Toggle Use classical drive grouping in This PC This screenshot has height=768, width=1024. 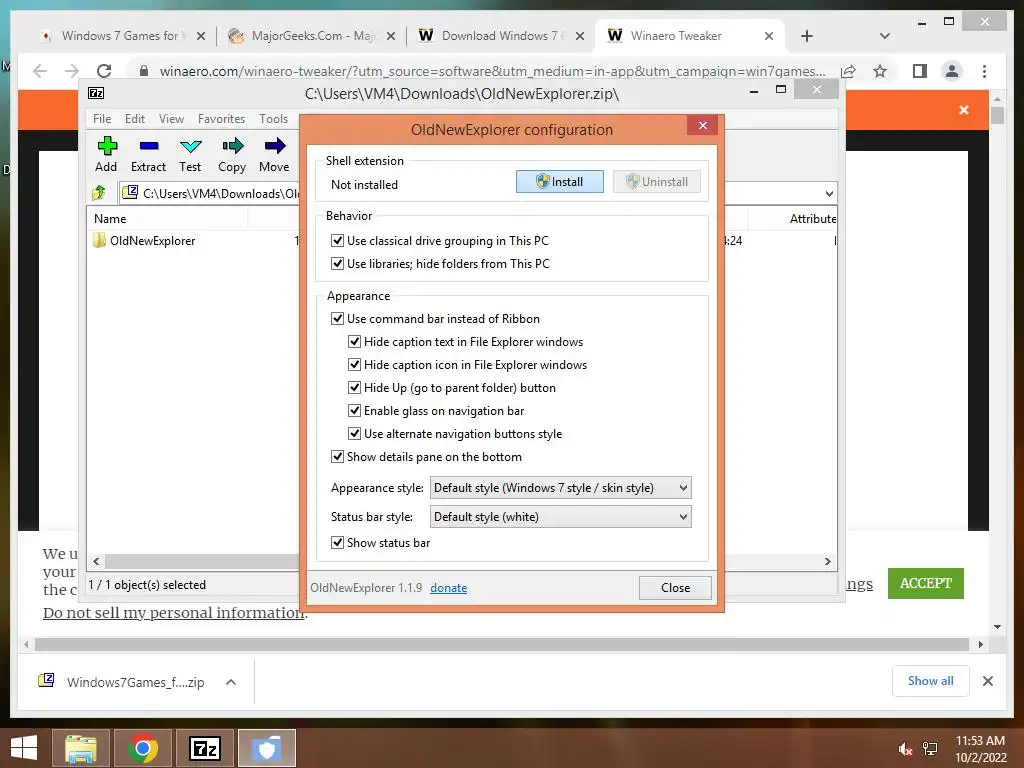point(337,240)
